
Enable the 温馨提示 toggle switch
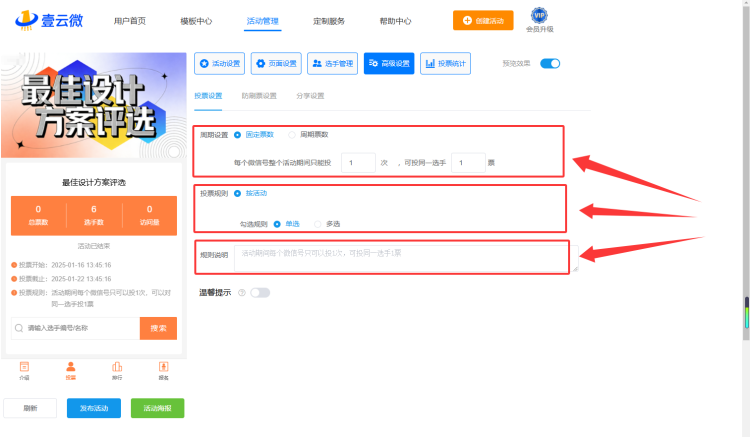coord(260,293)
